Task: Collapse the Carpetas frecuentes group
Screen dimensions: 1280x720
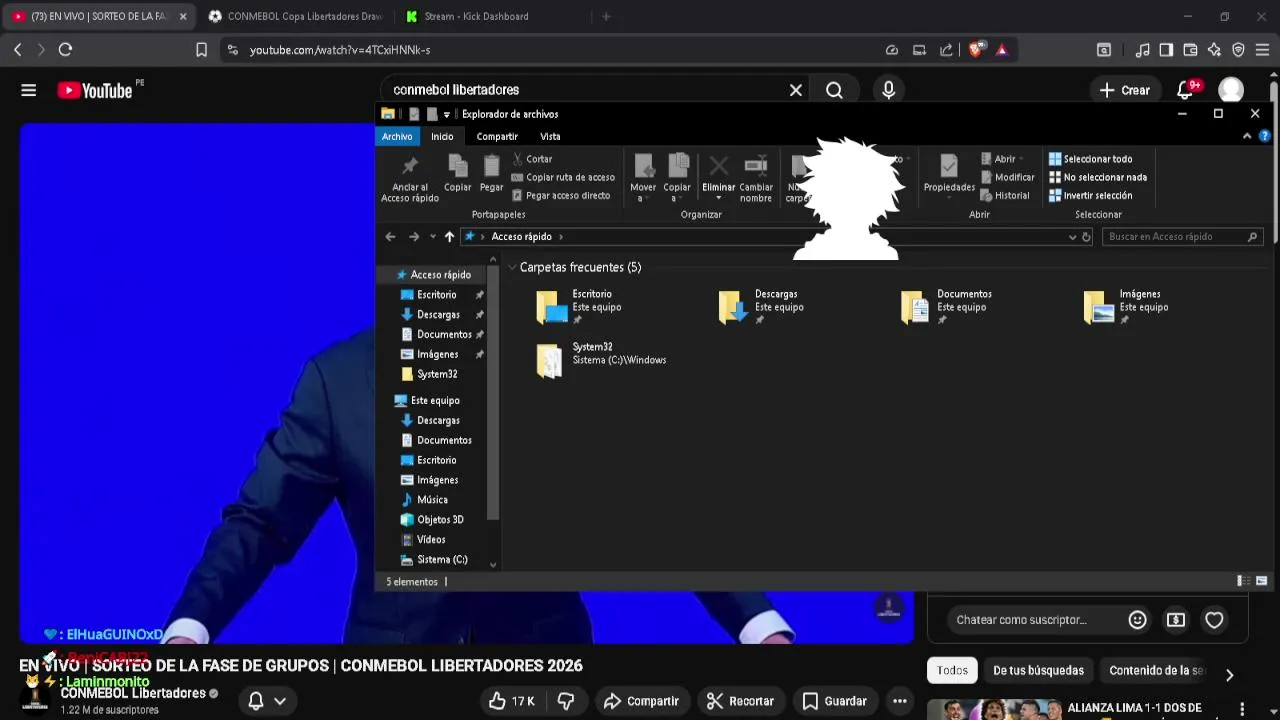Action: click(512, 268)
